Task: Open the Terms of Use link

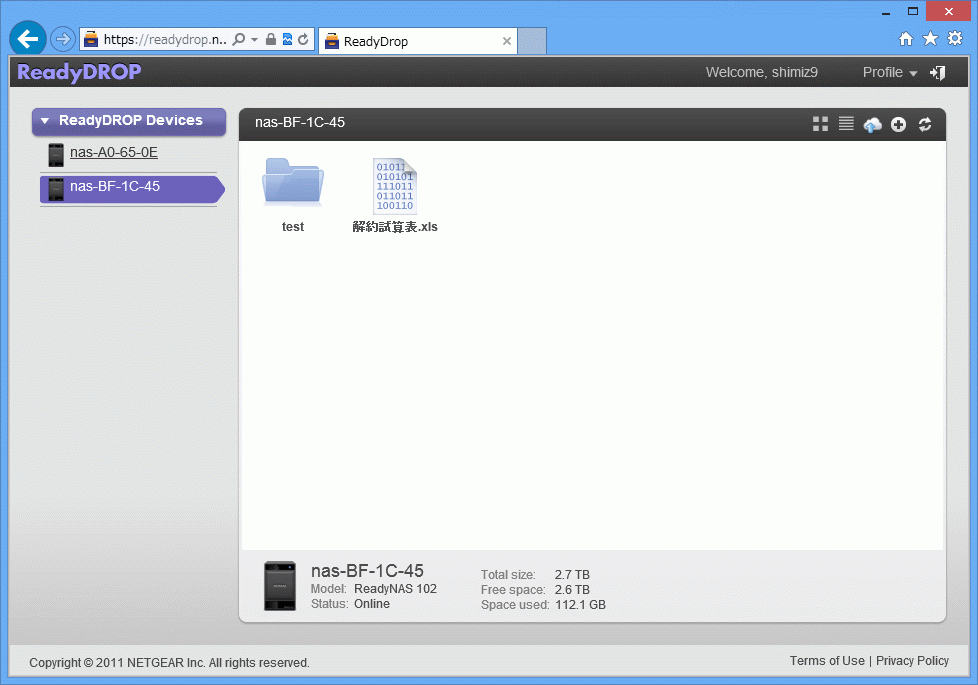Action: (826, 661)
